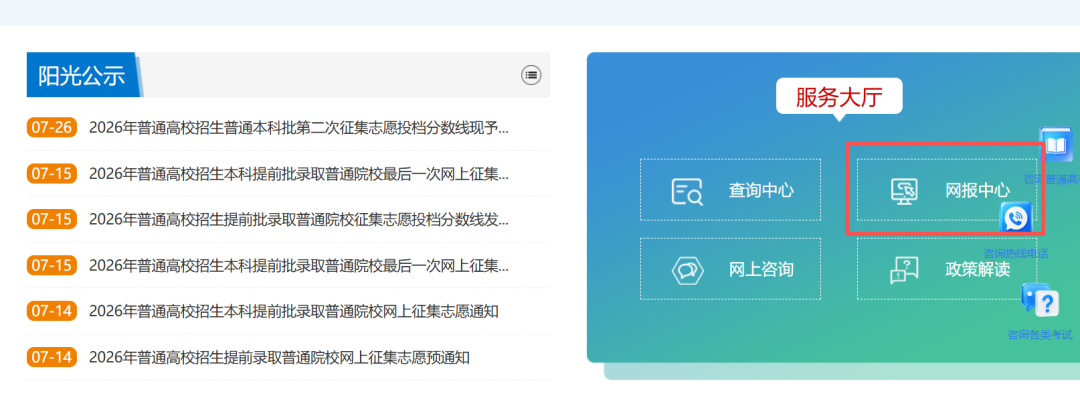
Task: Click the 网报中心 computer monitor icon
Action: [x=904, y=191]
